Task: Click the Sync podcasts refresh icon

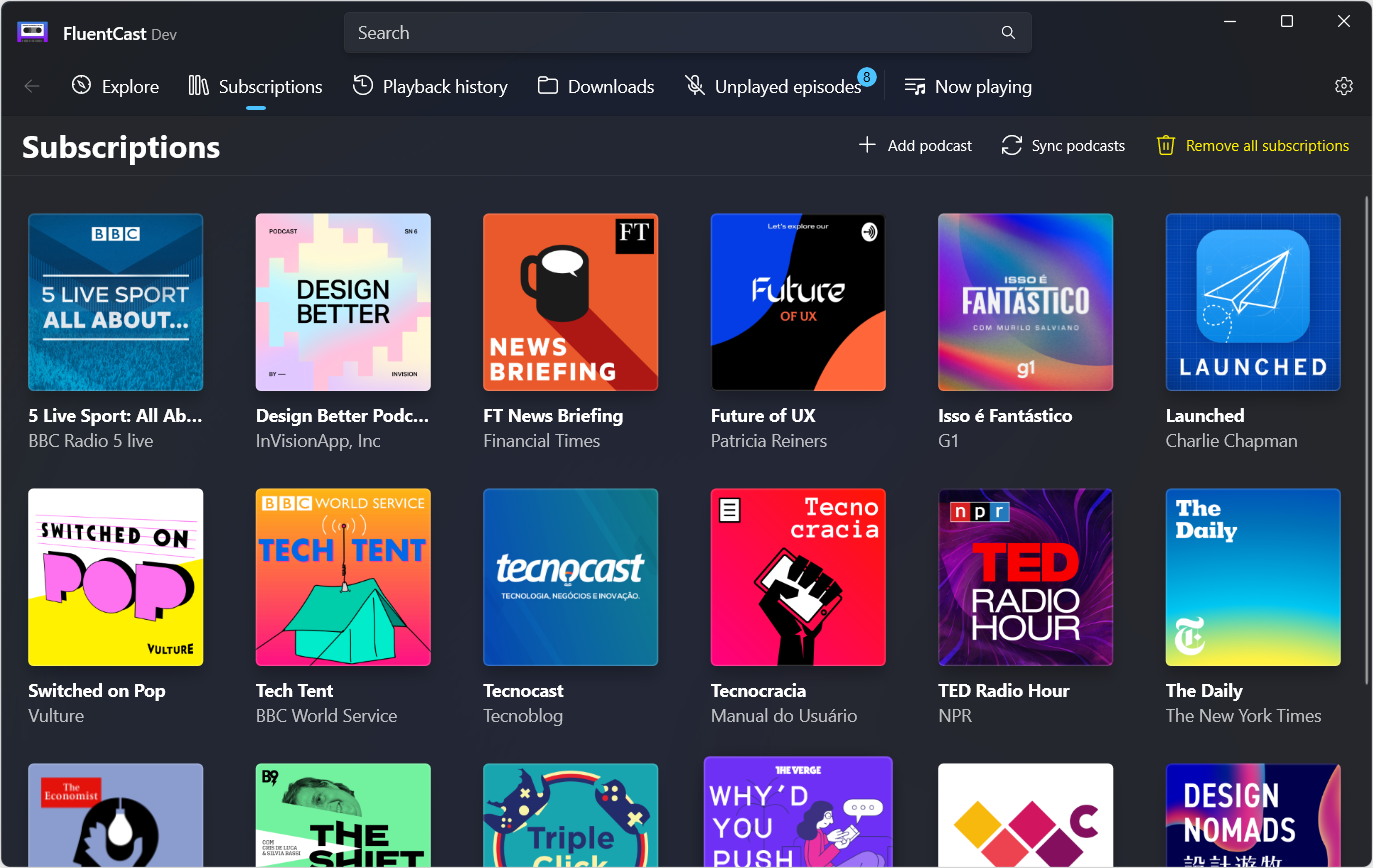Action: [1011, 145]
